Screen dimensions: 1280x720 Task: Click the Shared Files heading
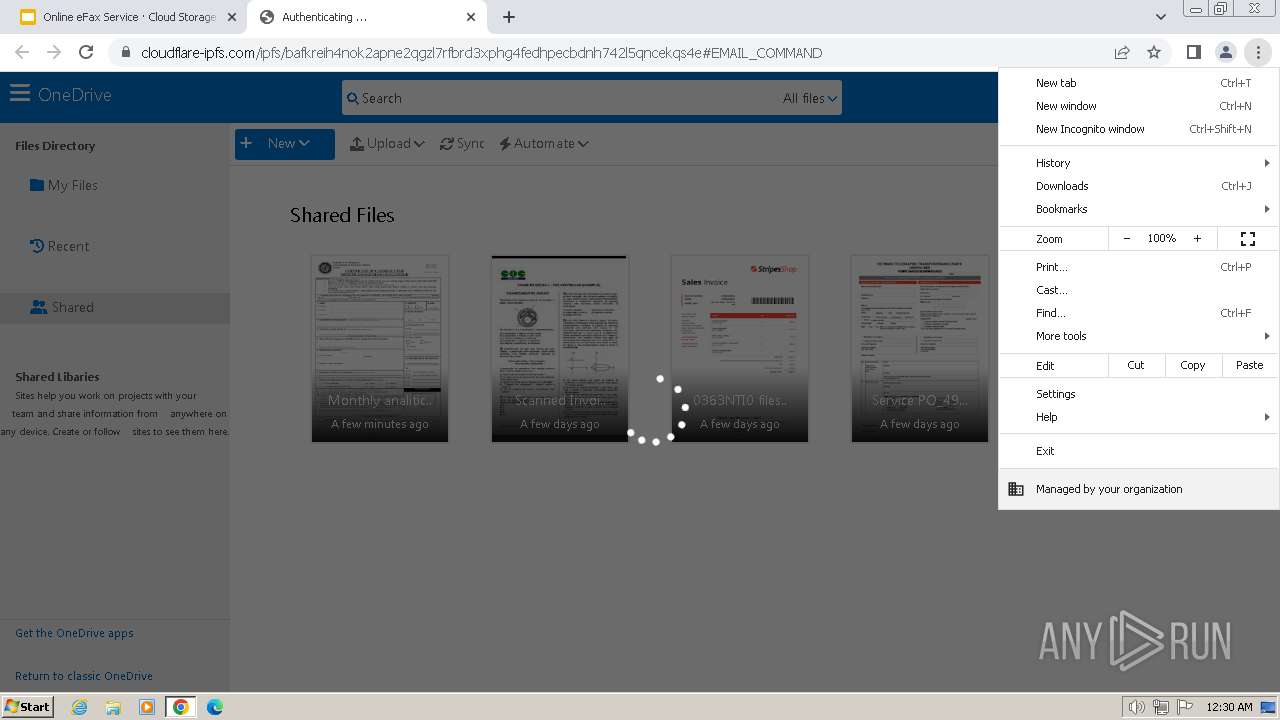click(342, 215)
